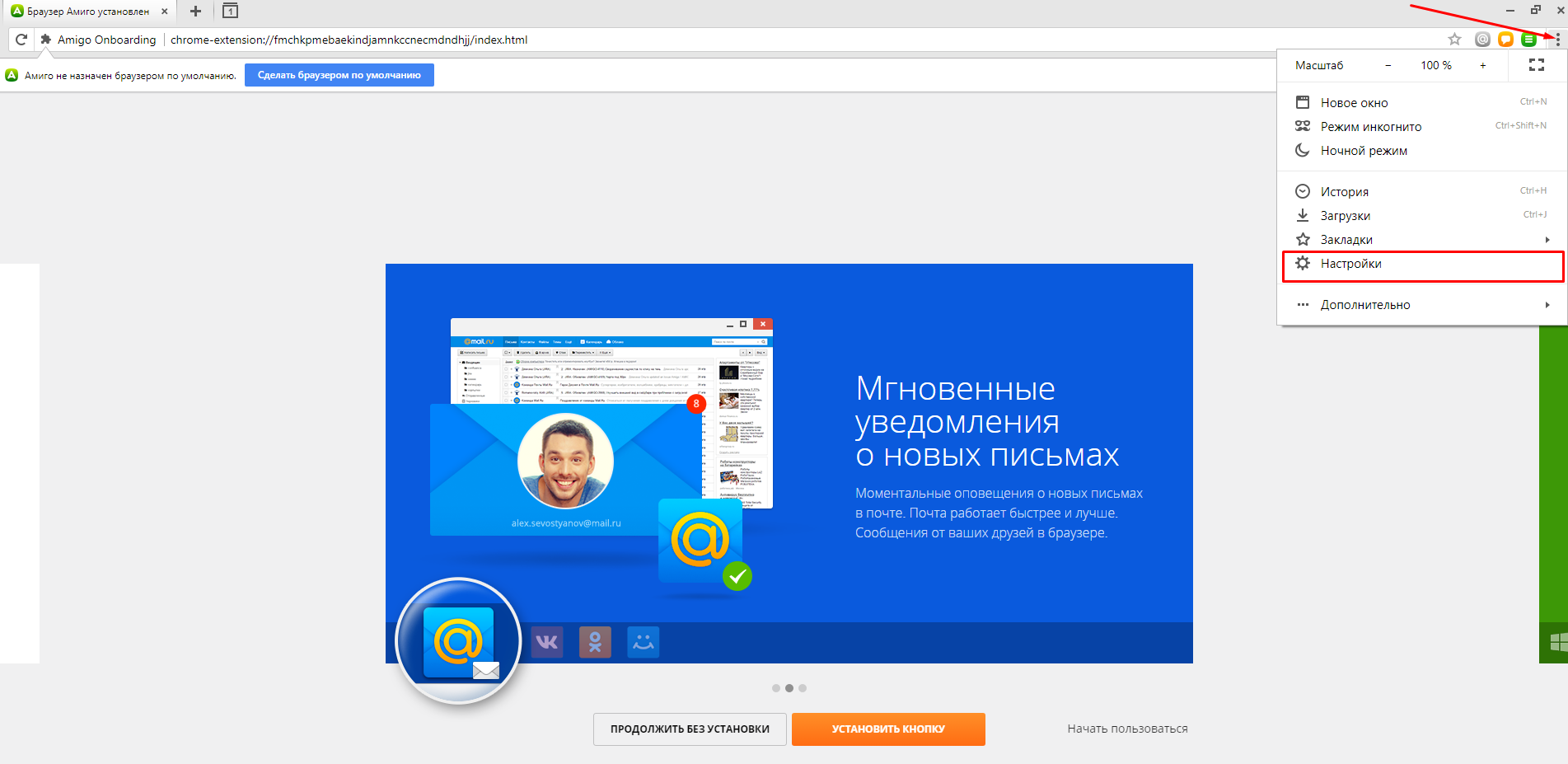Viewport: 1568px width, 764px height.
Task: Click the @ mail icon with green checkmark
Action: (704, 544)
